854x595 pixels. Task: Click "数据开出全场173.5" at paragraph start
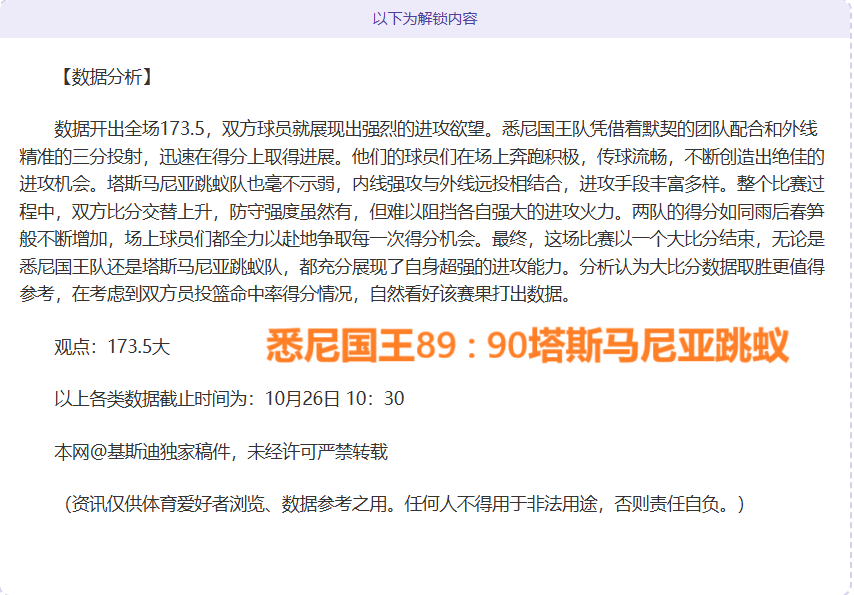[130, 129]
